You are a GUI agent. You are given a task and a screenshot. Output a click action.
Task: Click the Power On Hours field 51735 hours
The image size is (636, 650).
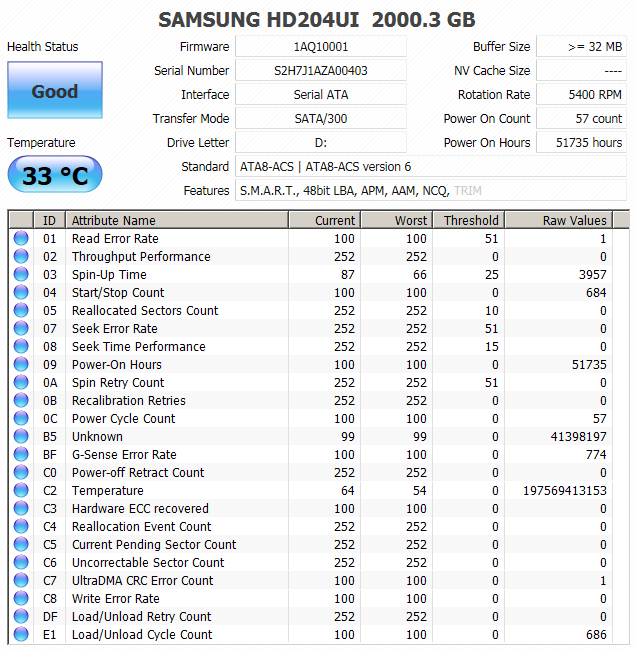pyautogui.click(x=581, y=143)
